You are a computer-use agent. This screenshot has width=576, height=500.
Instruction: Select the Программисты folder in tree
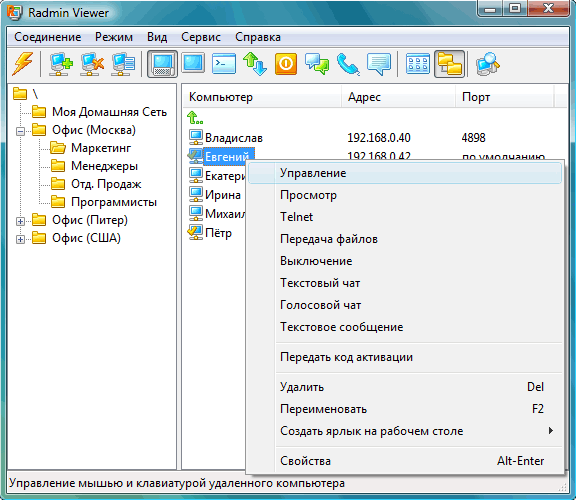pos(114,202)
